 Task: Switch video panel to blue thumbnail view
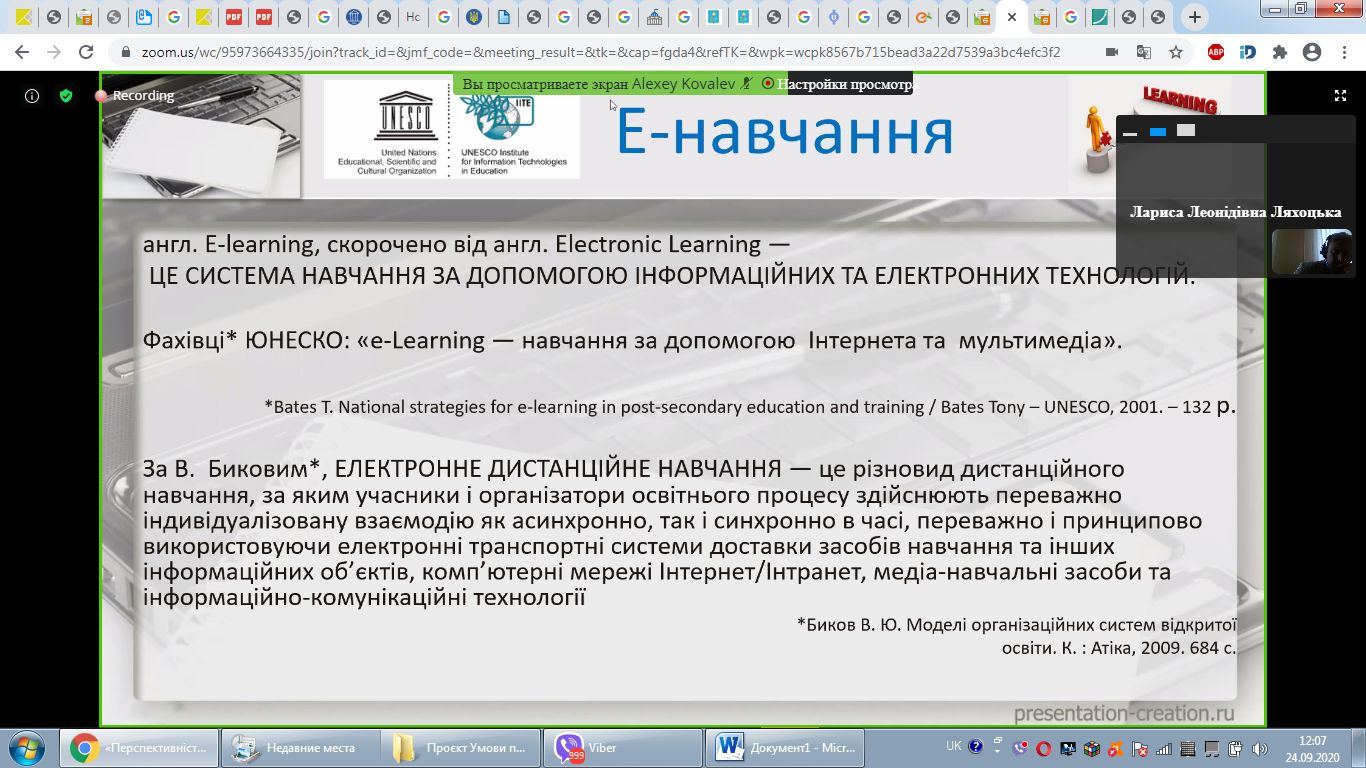[x=1158, y=131]
